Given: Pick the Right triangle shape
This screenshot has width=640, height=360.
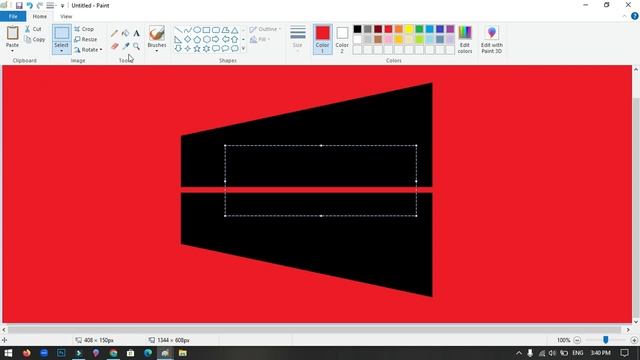Looking at the screenshot, I should click(x=178, y=39).
